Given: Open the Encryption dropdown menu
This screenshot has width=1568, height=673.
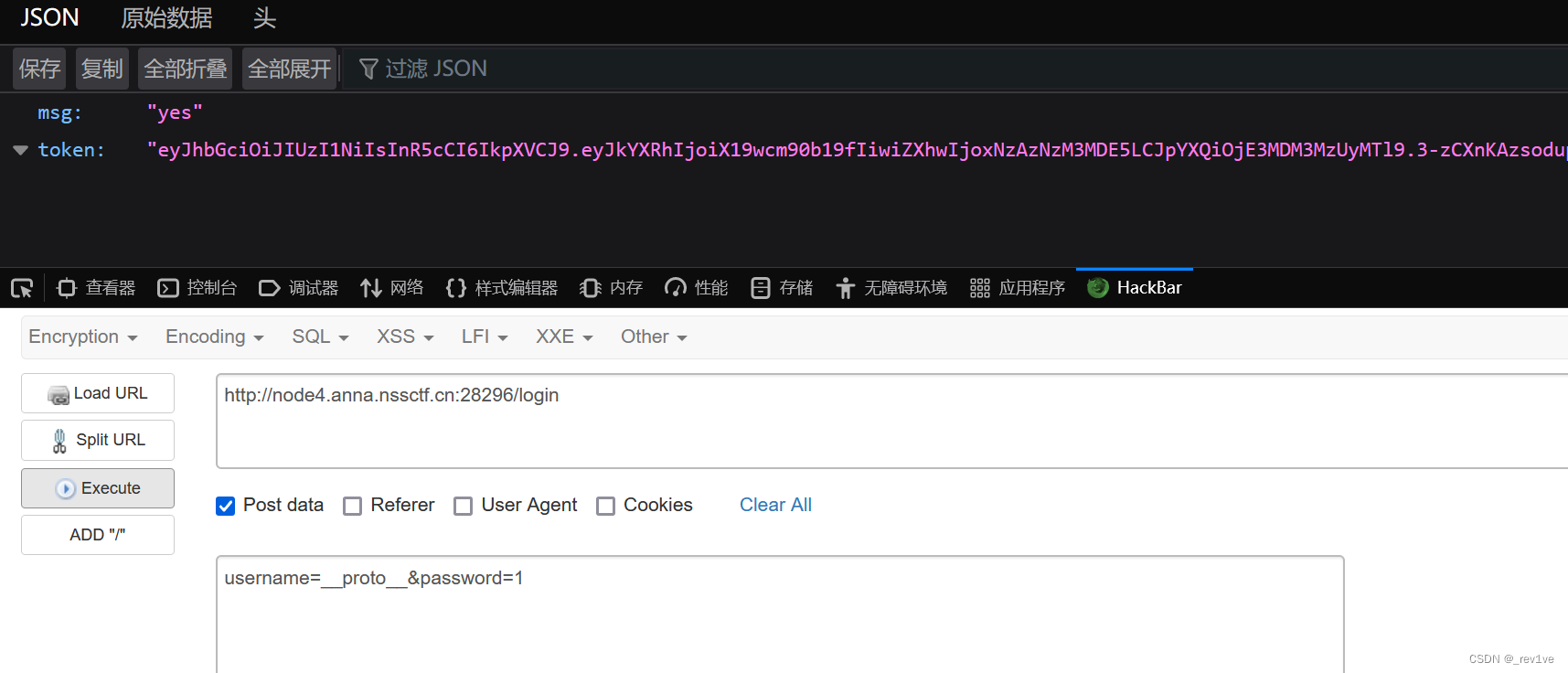Looking at the screenshot, I should coord(83,336).
